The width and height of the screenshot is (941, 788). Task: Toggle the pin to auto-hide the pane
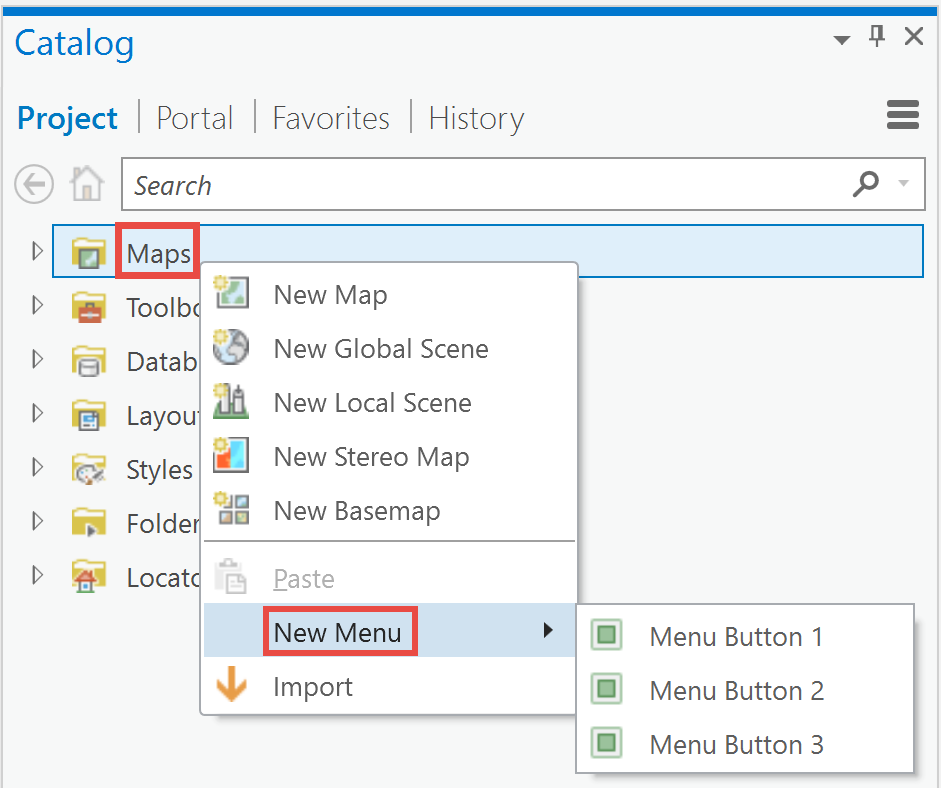pyautogui.click(x=877, y=36)
